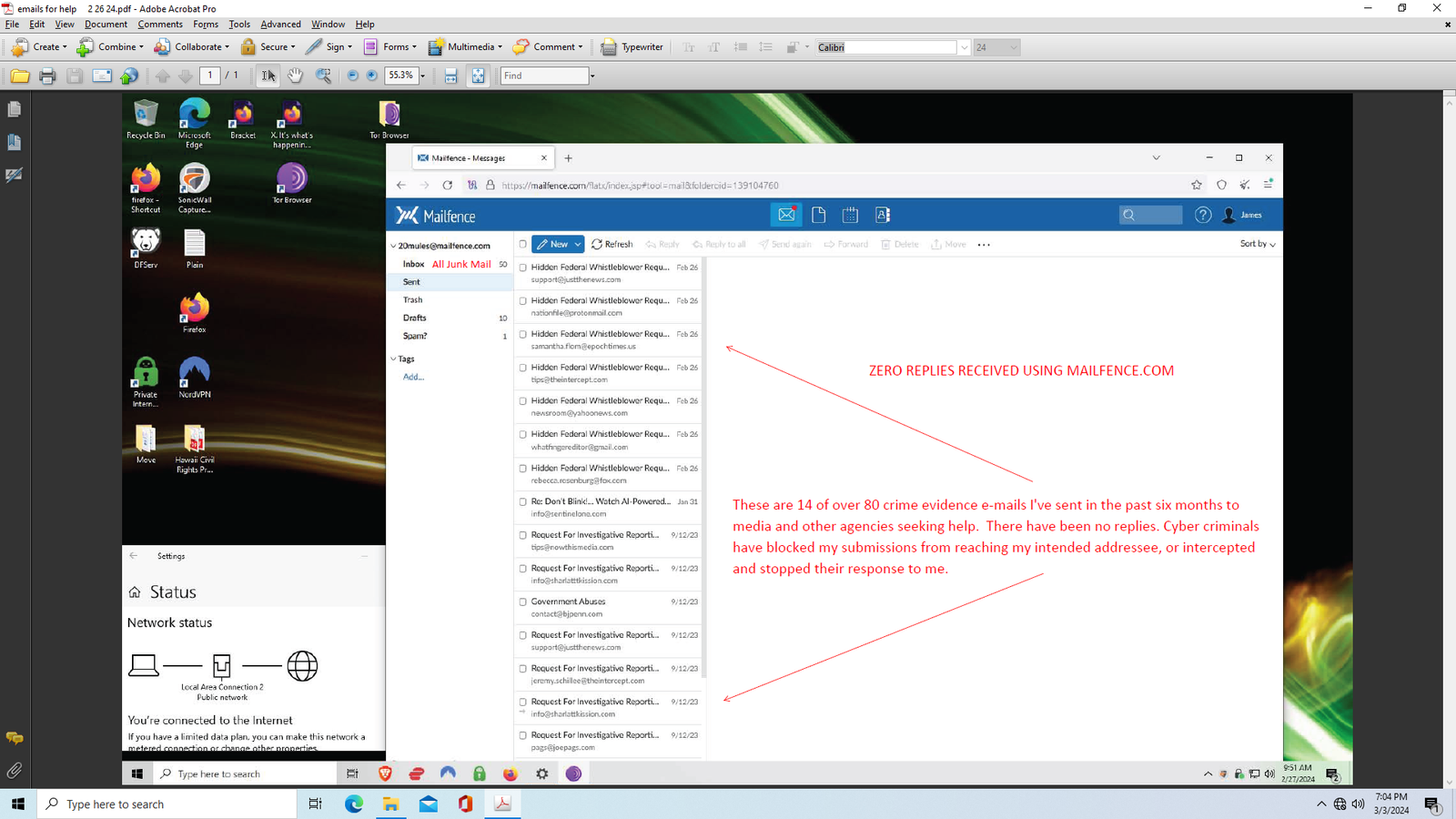
Task: Click the blue Zoom In plus button
Action: (372, 76)
